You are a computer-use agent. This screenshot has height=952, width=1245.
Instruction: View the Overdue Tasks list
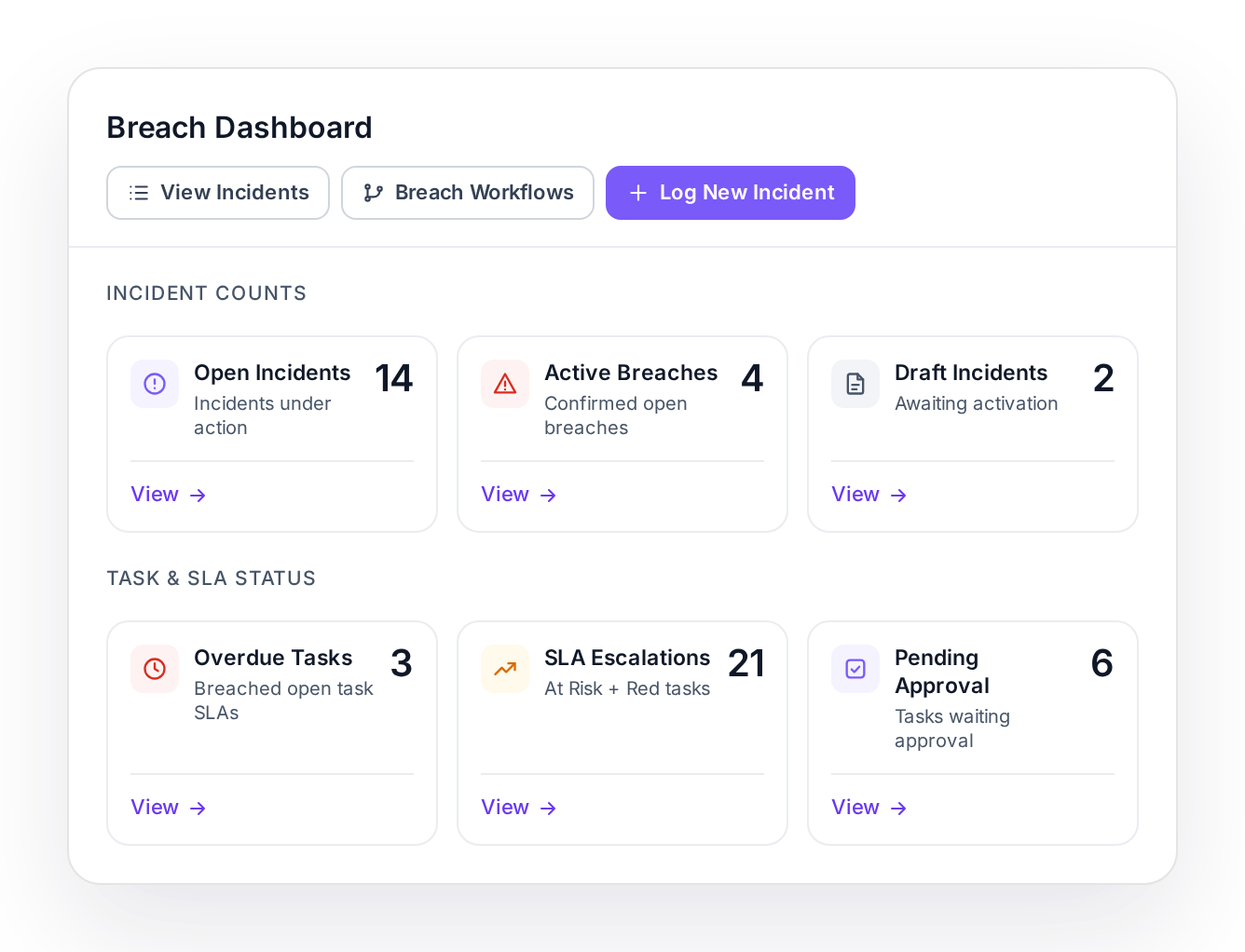[x=169, y=808]
